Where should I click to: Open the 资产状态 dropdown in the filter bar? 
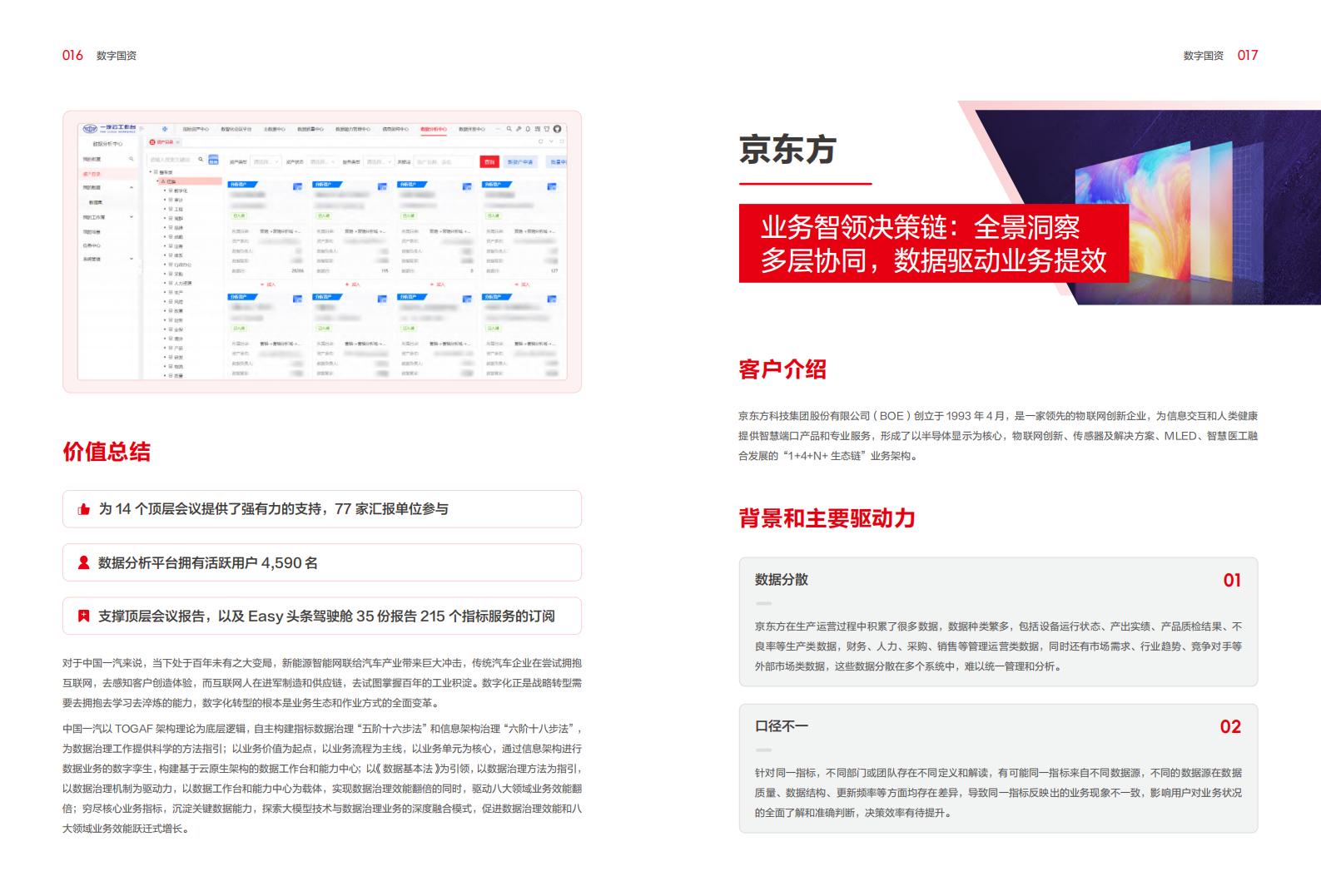322,162
